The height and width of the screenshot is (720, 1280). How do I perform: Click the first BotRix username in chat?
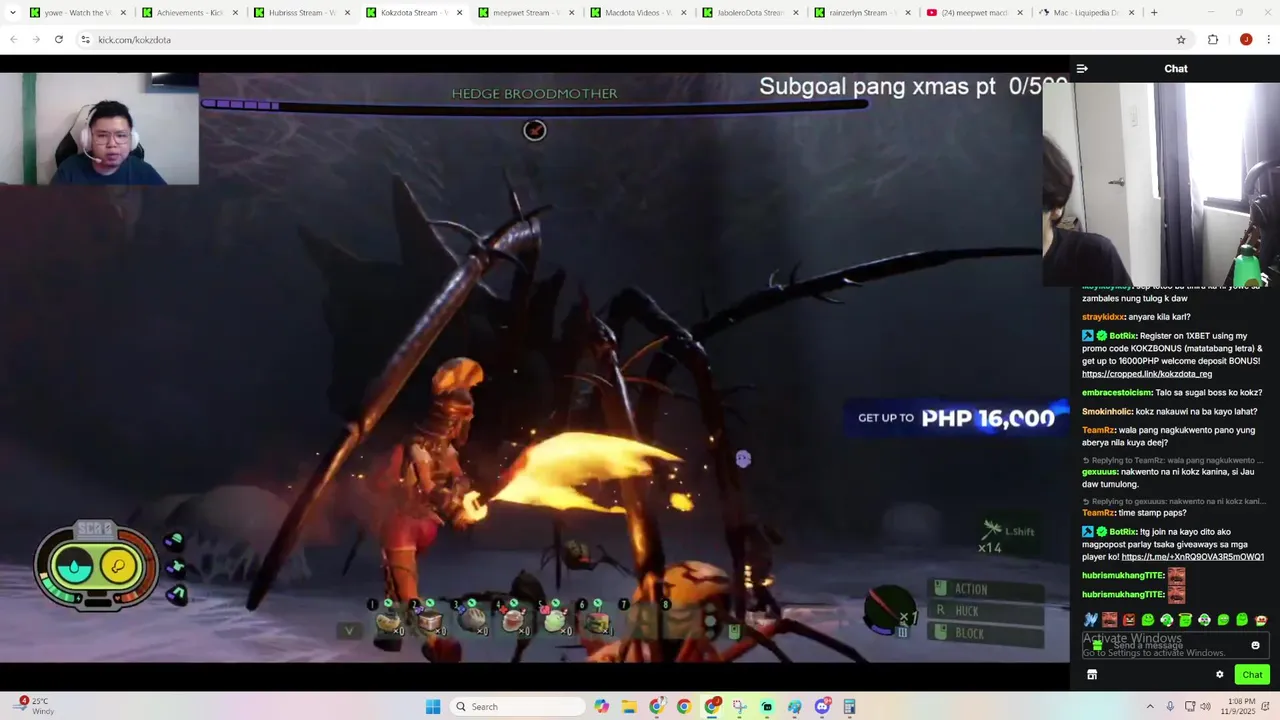pos(1122,336)
